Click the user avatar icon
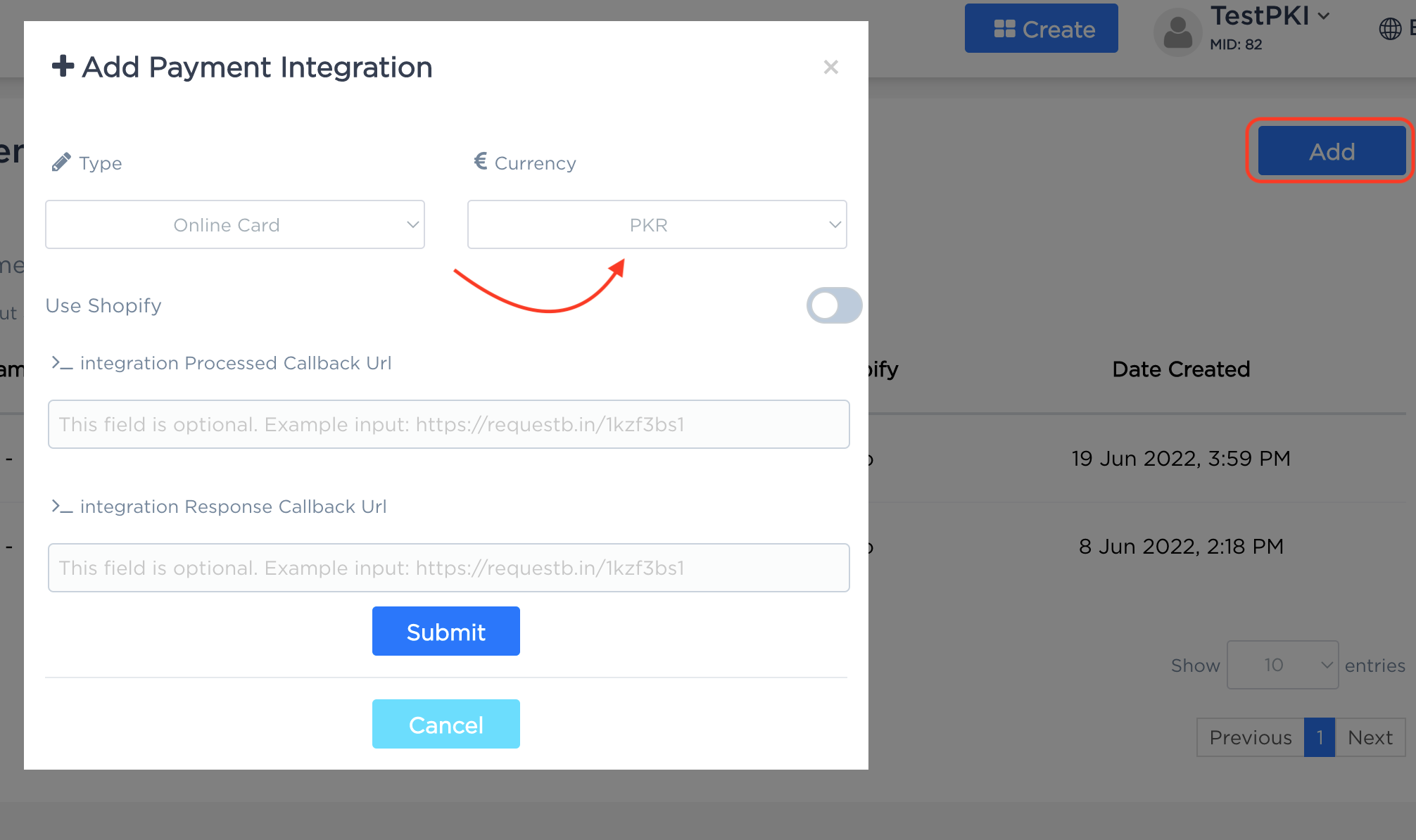1416x840 pixels. click(1177, 32)
